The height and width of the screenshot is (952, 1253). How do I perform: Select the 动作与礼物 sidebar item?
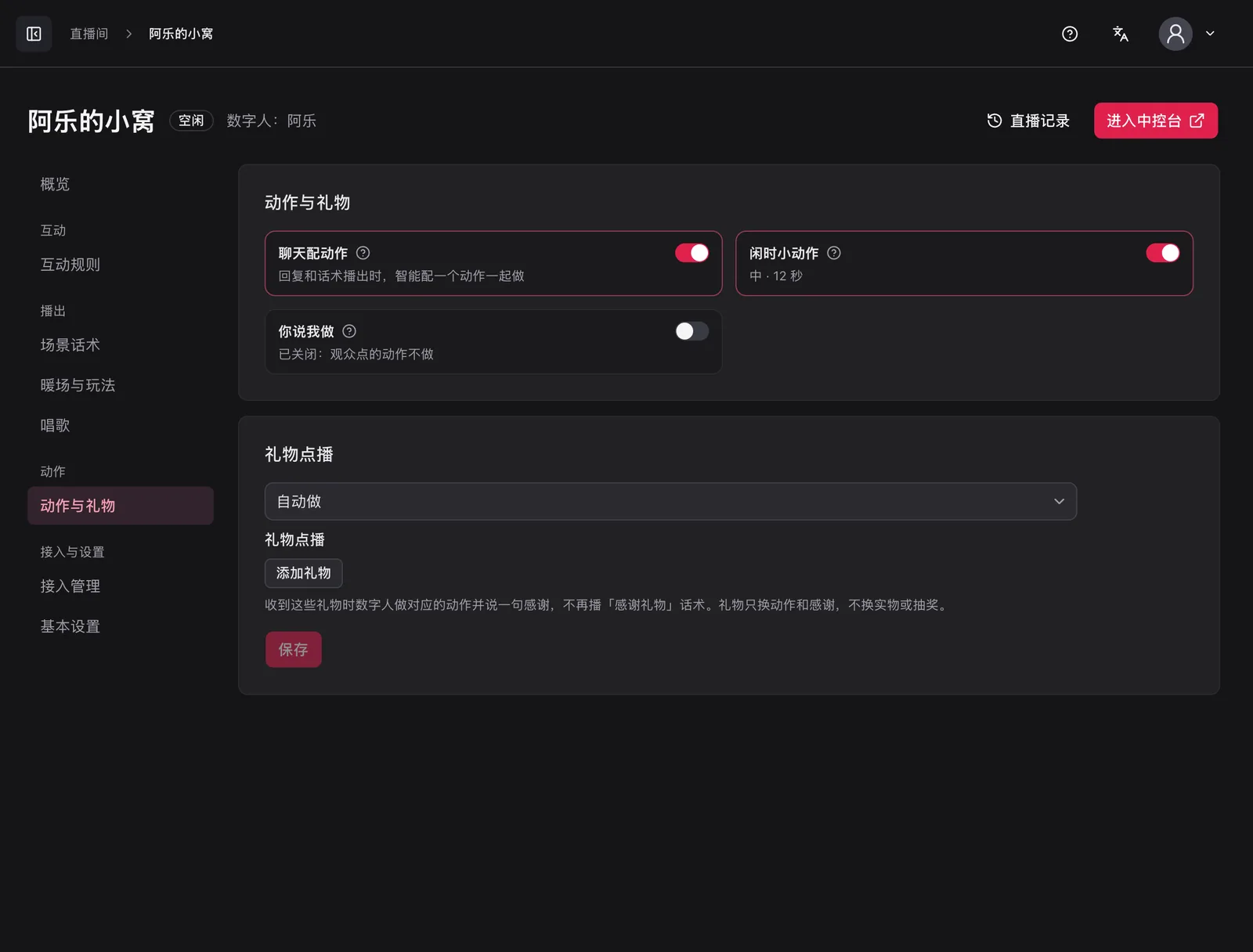coord(121,506)
